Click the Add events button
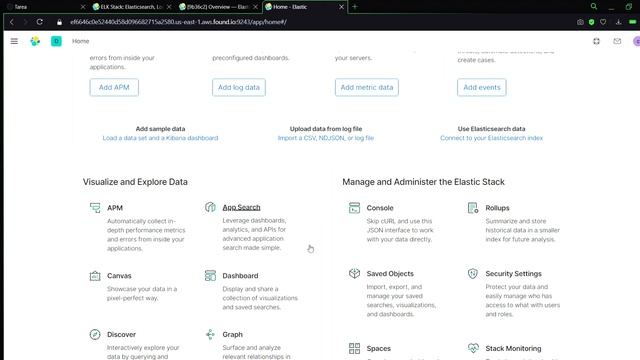Viewport: 640px width, 360px height. tap(482, 87)
